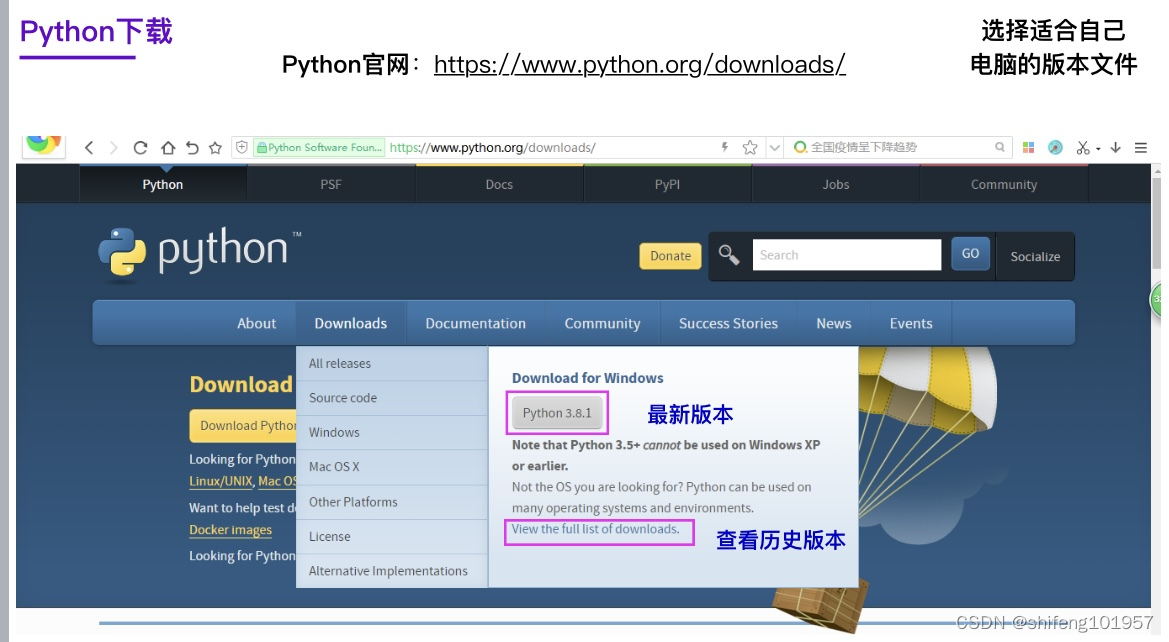Open the browser hamburger menu
1169x642 pixels.
point(1141,148)
